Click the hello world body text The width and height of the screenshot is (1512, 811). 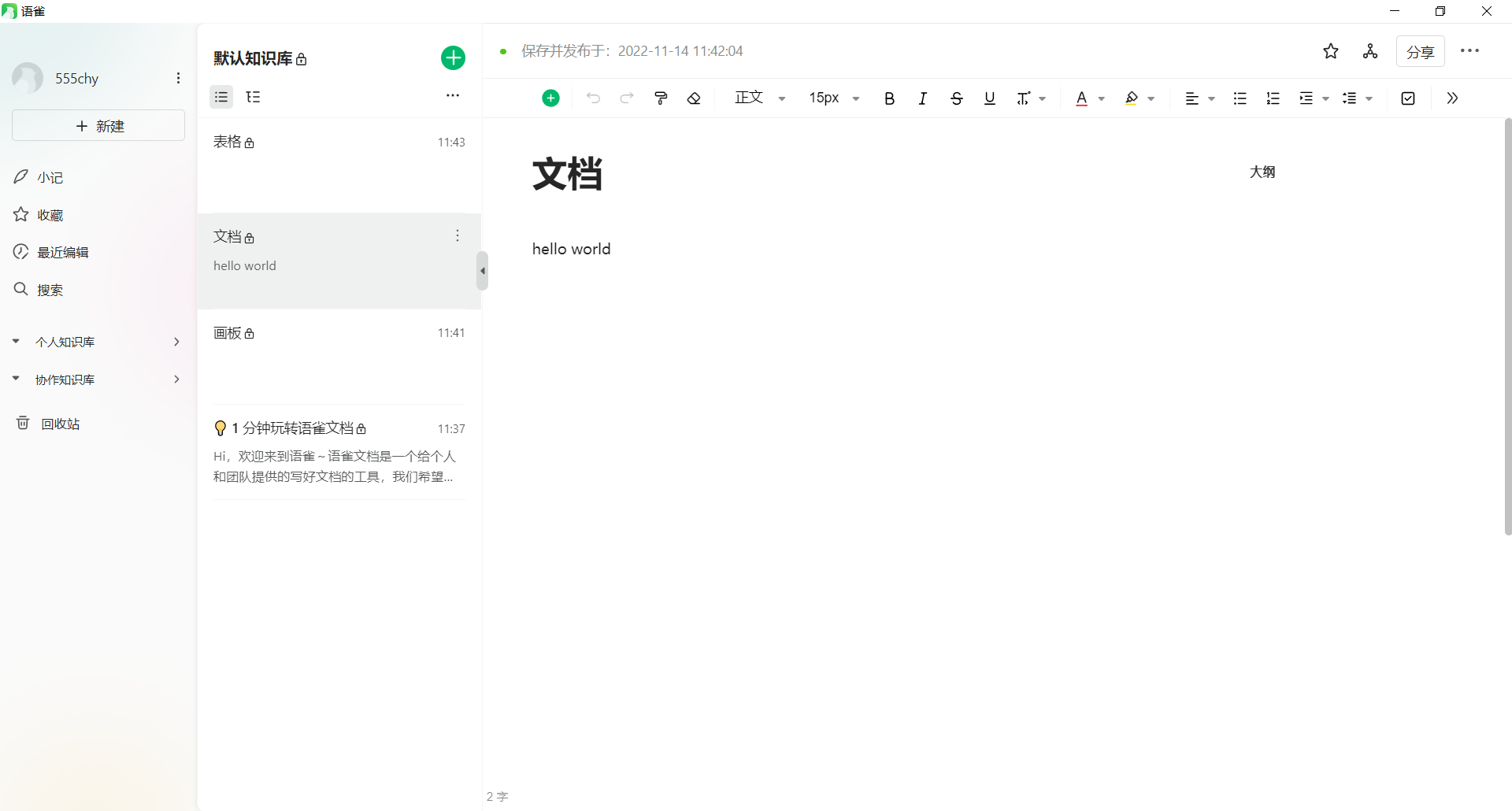point(571,249)
